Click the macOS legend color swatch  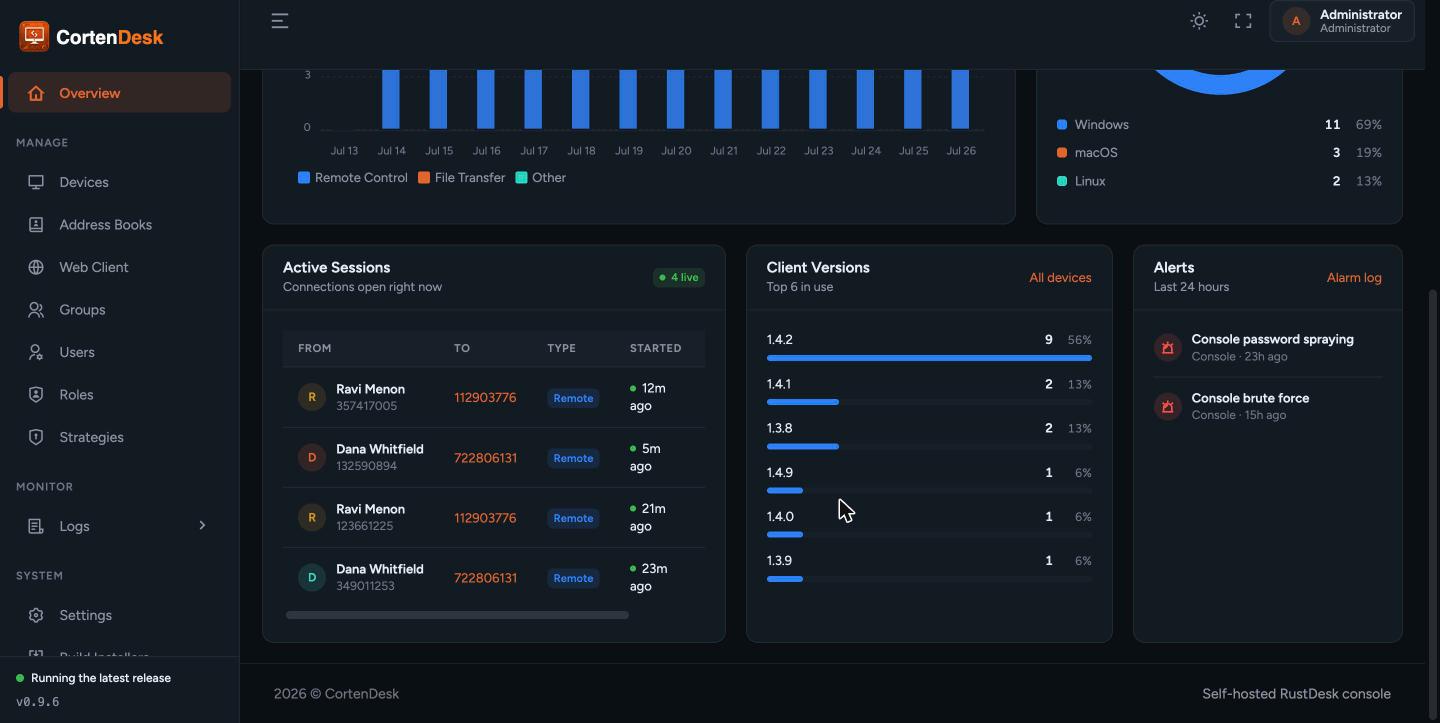1062,153
